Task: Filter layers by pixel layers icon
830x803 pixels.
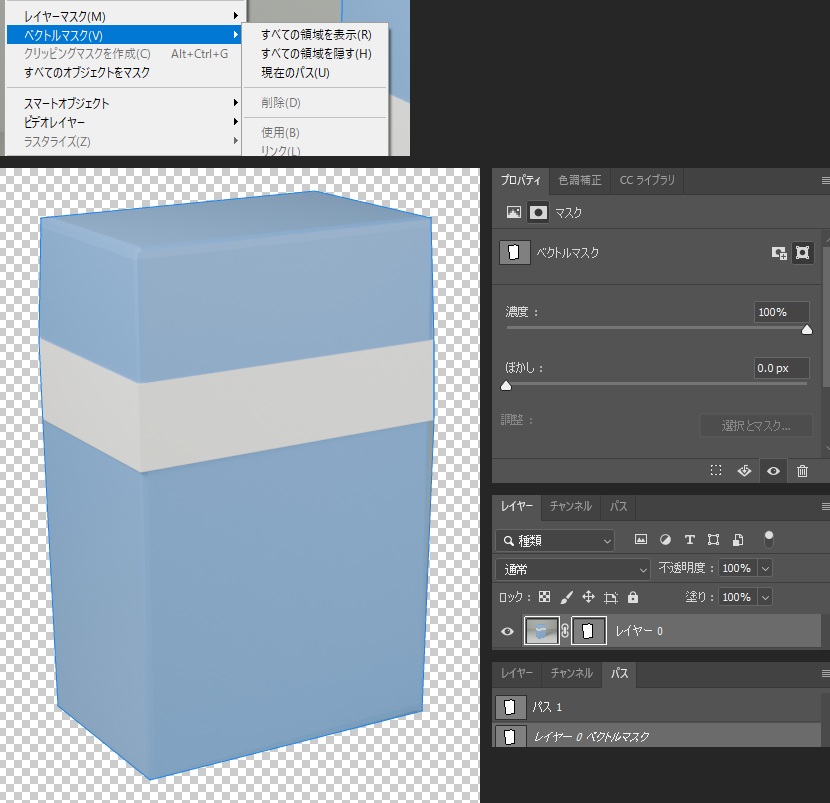Action: (x=640, y=540)
